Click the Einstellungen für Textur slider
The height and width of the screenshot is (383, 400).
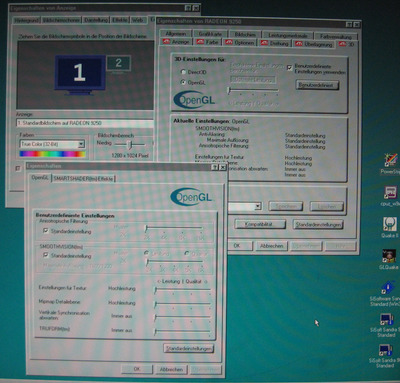pos(182,290)
